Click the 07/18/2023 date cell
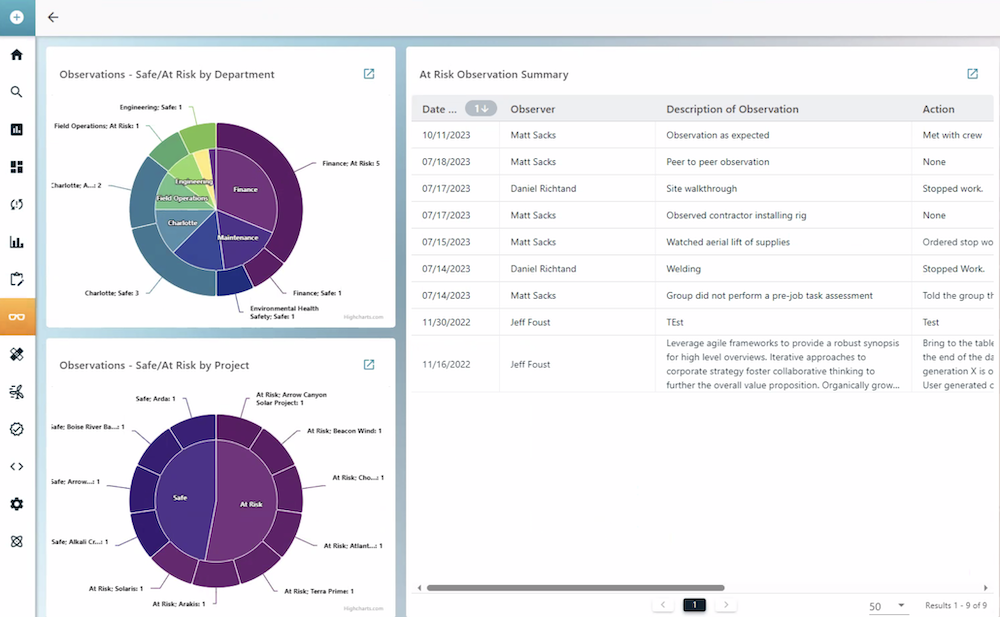1000x617 pixels. click(x=446, y=162)
